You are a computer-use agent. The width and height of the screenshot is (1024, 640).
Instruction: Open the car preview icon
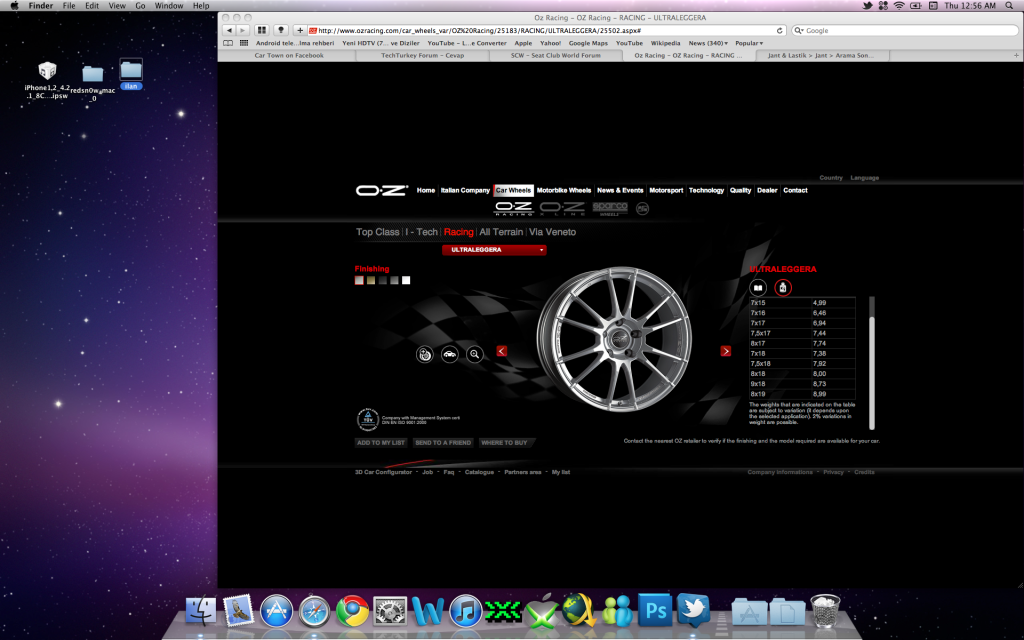(x=449, y=355)
